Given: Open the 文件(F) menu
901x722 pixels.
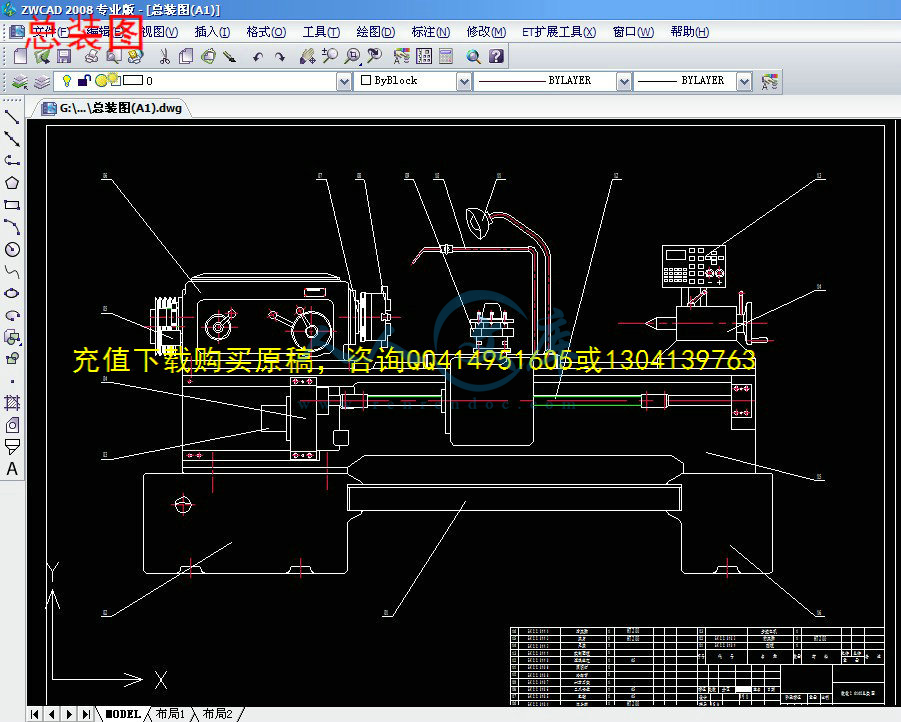Looking at the screenshot, I should point(51,32).
